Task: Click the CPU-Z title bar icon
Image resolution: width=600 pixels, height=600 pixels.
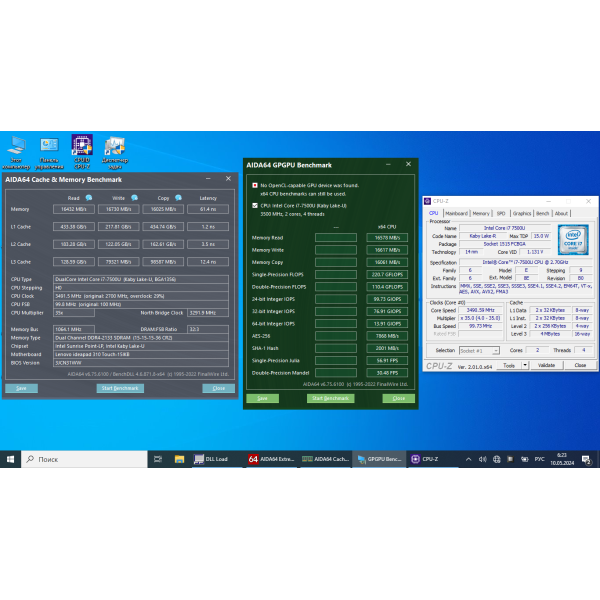Action: pos(428,201)
